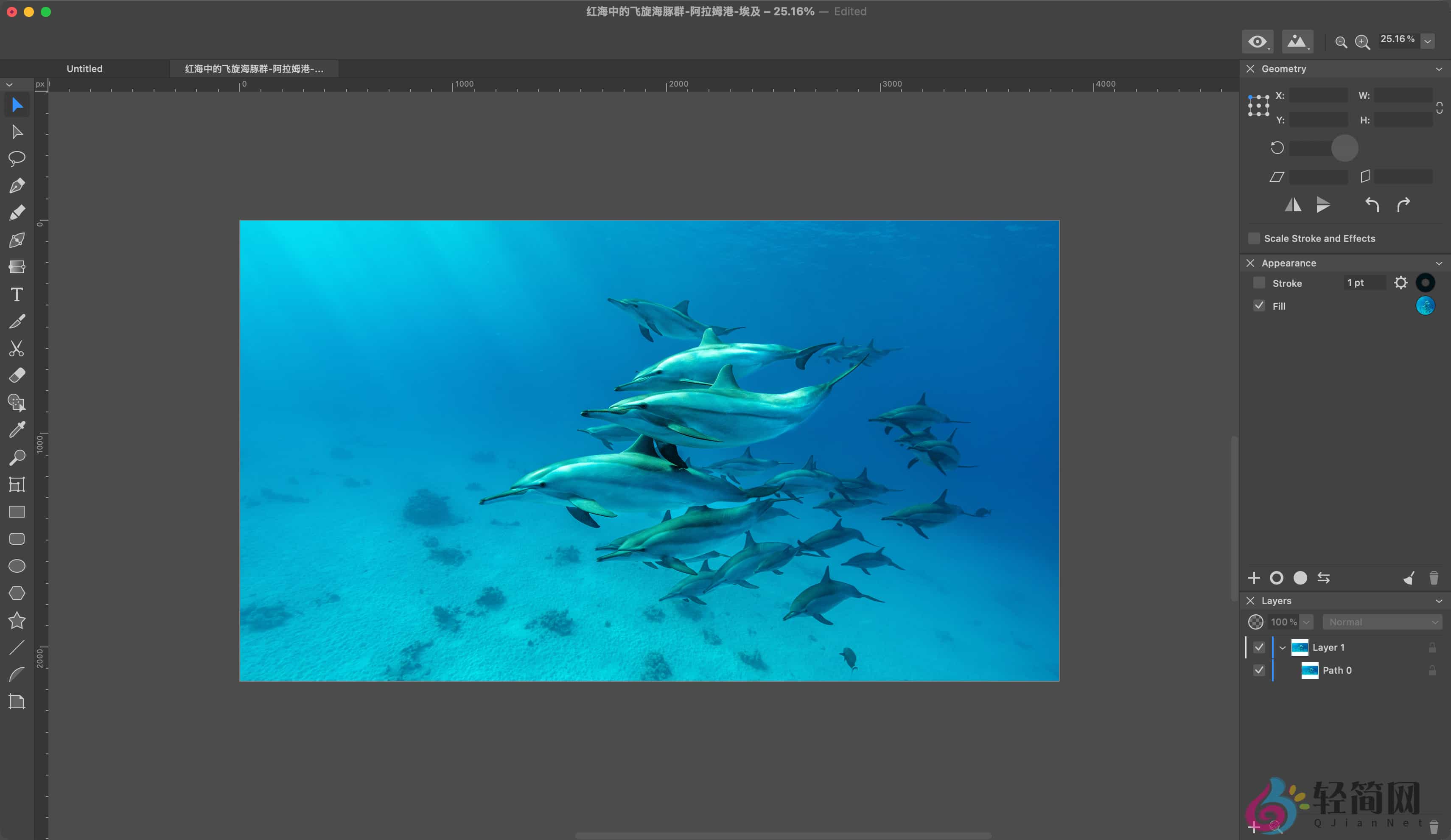Close the Appearance panel
The image size is (1451, 840).
coord(1250,263)
